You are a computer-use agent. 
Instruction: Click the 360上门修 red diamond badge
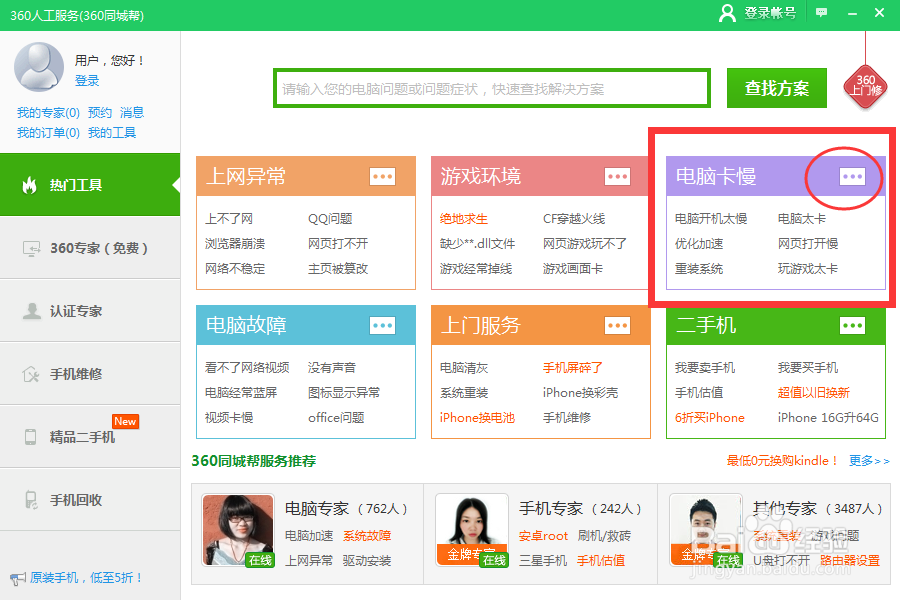(866, 86)
